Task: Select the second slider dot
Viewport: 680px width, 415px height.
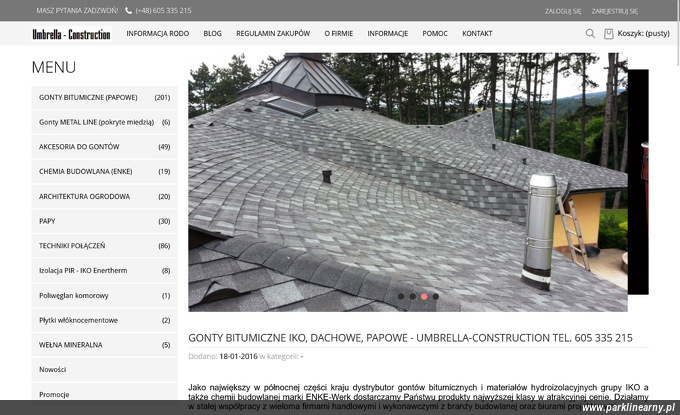Action: [x=412, y=297]
